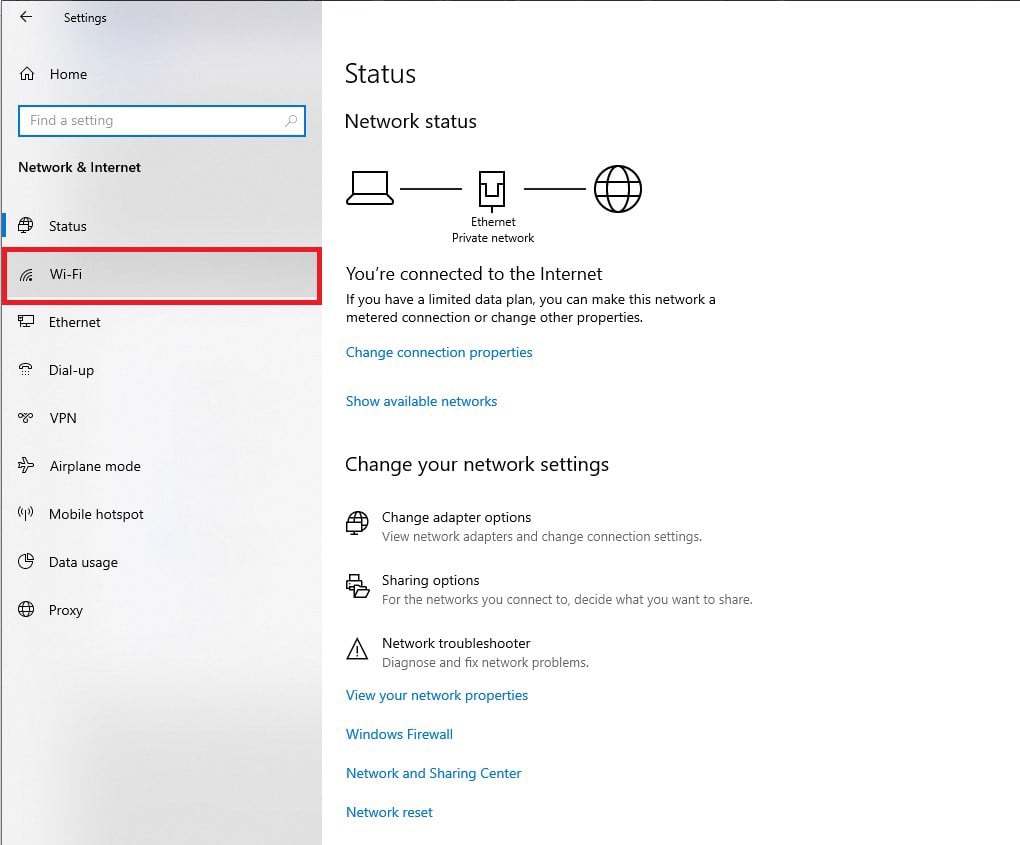Click the Network troubleshooter warning icon

357,649
